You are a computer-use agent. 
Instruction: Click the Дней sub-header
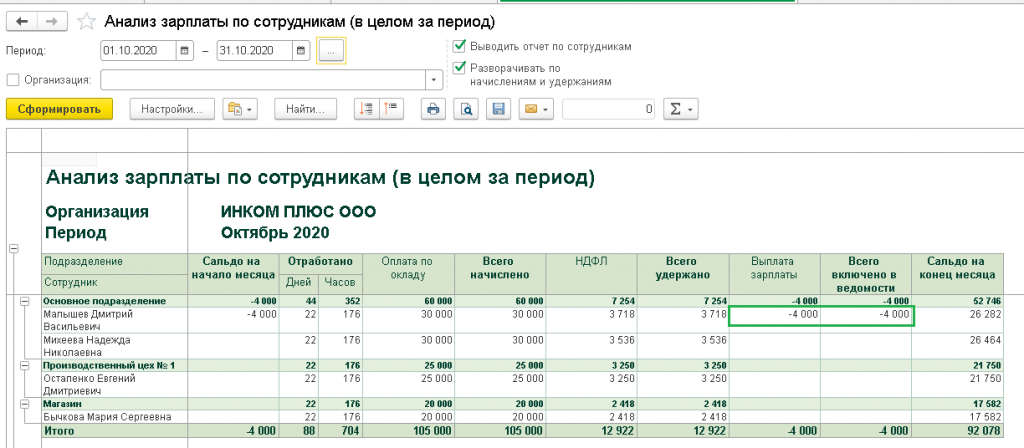[298, 283]
